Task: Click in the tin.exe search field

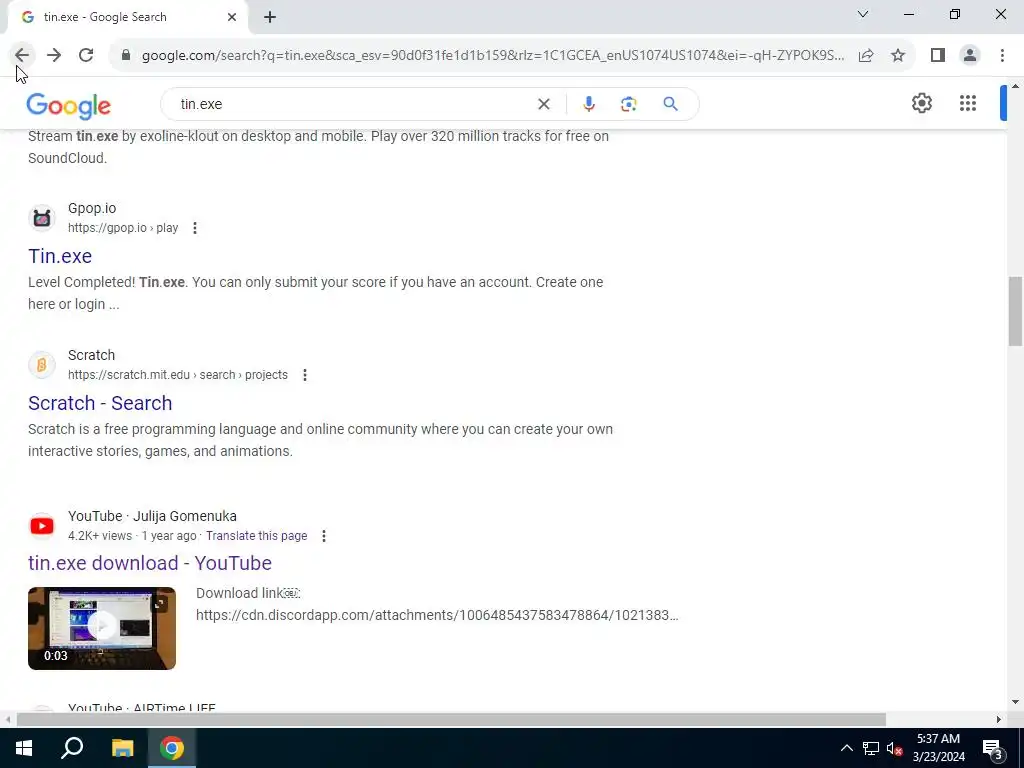Action: pos(353,104)
